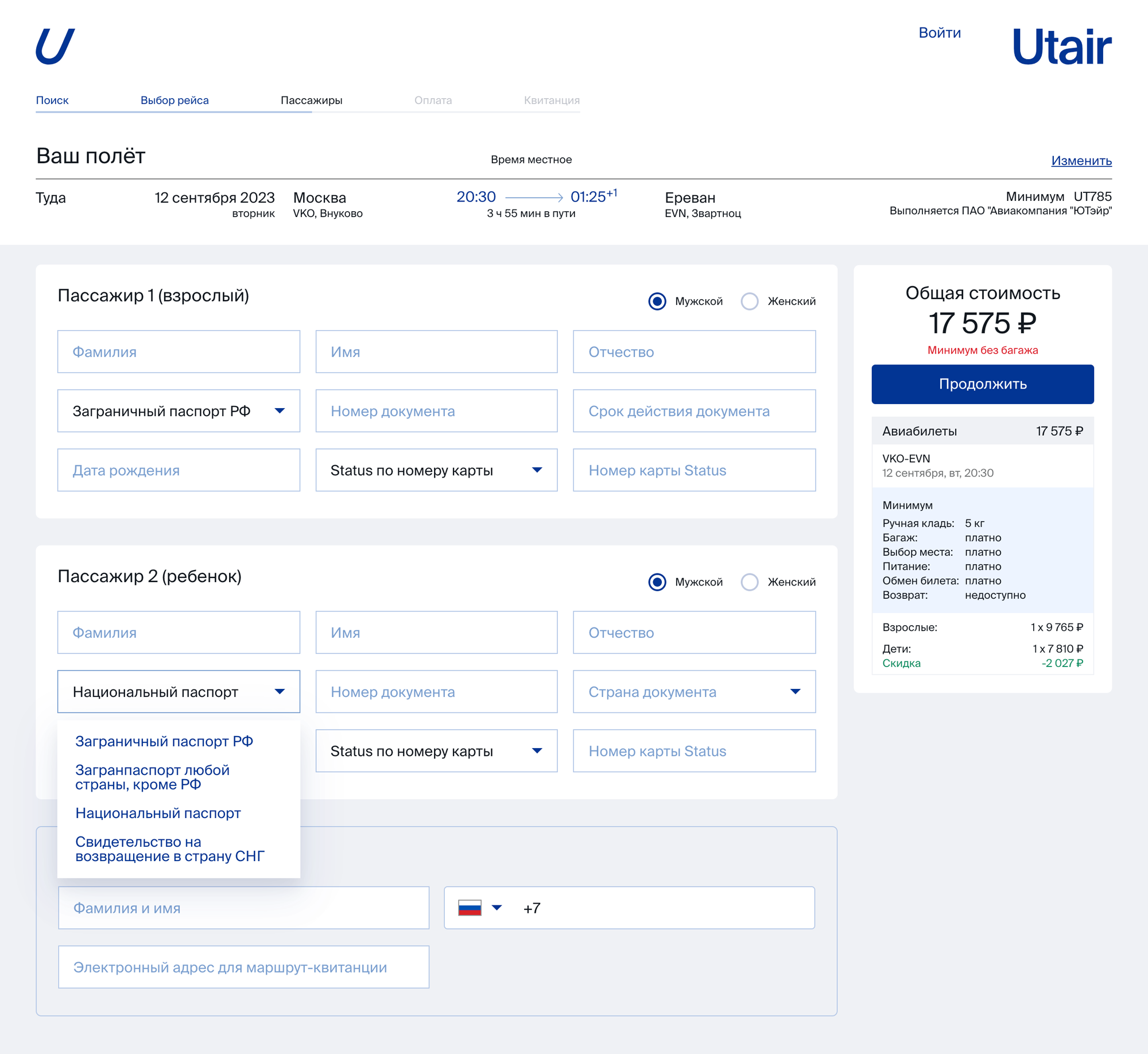This screenshot has width=1148, height=1054.
Task: Focus the +7 phone number field
Action: point(629,908)
